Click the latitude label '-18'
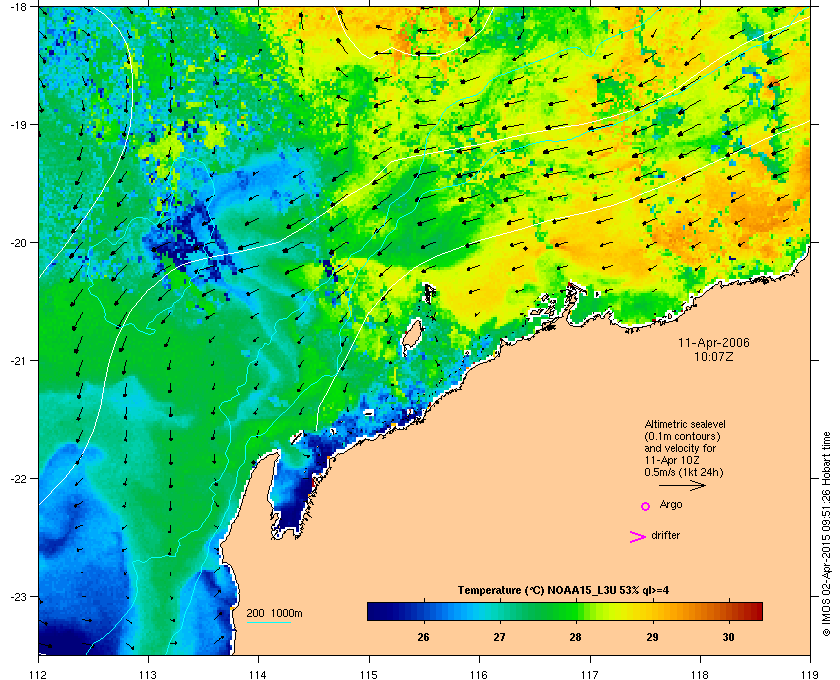The width and height of the screenshot is (840, 680). point(17,6)
